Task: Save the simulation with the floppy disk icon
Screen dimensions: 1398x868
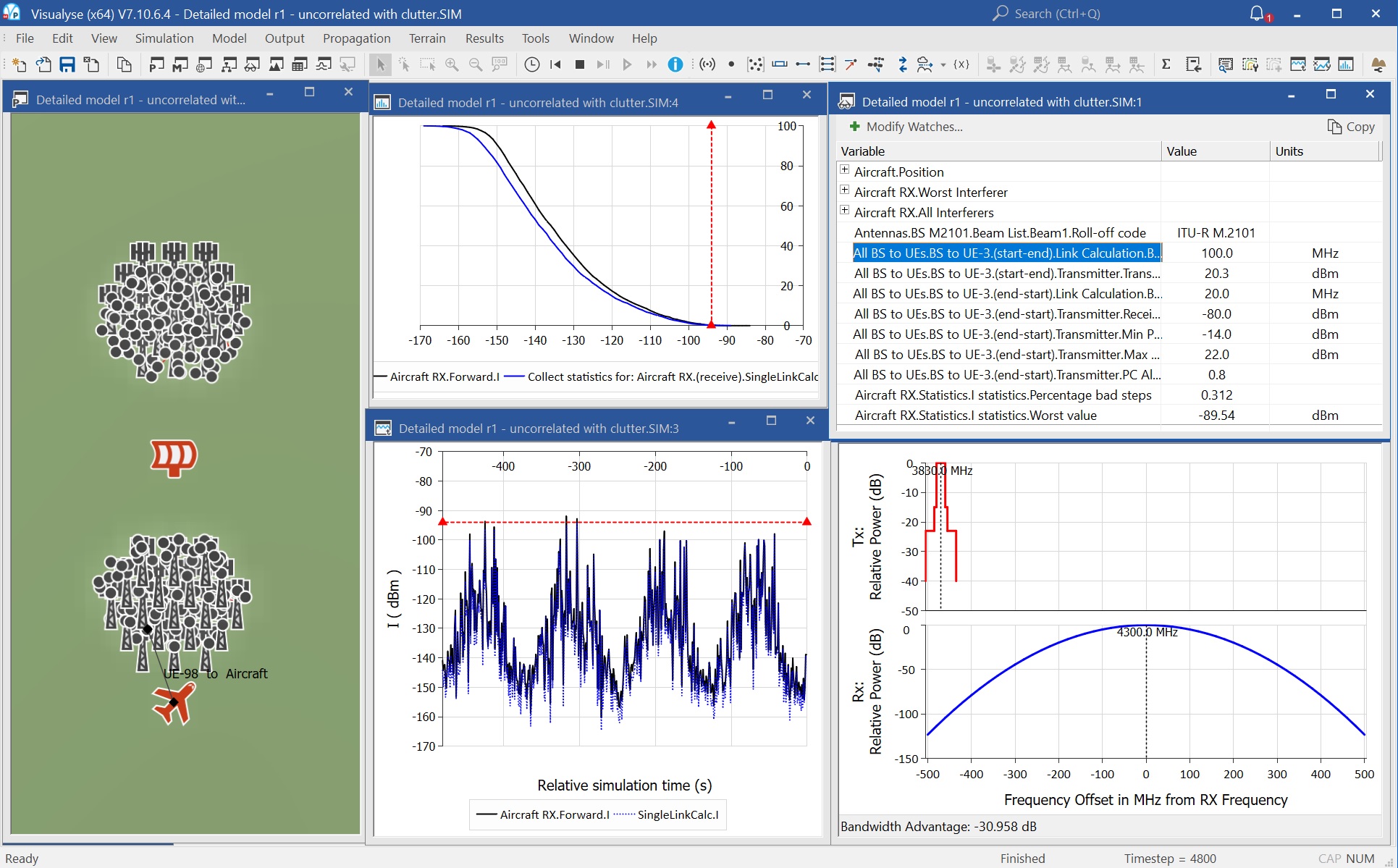Action: [67, 65]
